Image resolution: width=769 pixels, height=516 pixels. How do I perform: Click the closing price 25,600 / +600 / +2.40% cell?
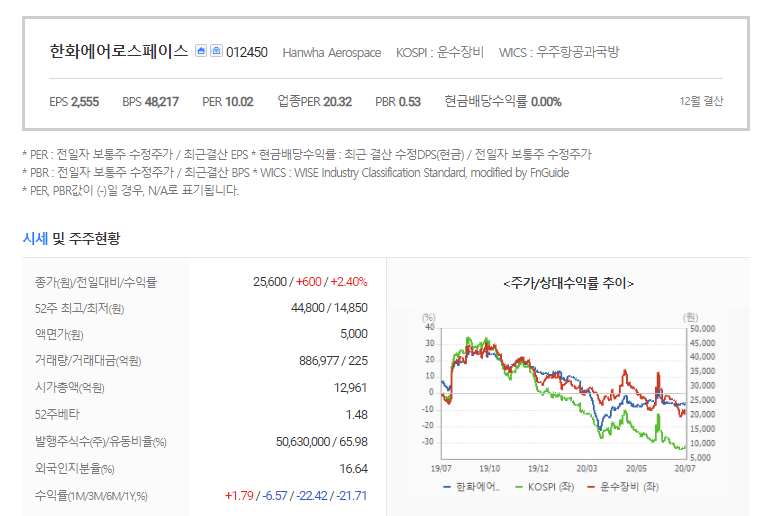[310, 282]
